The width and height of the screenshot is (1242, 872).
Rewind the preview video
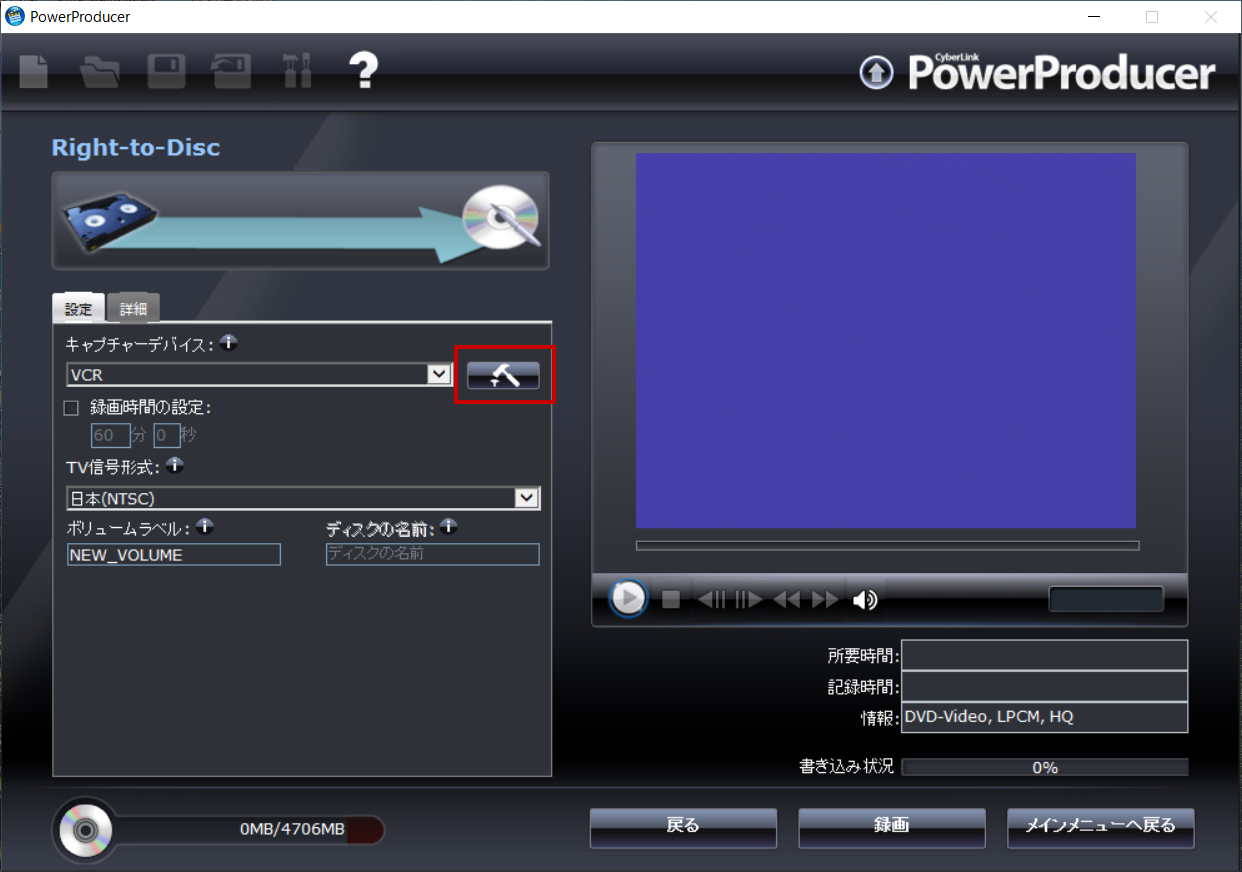coord(787,599)
